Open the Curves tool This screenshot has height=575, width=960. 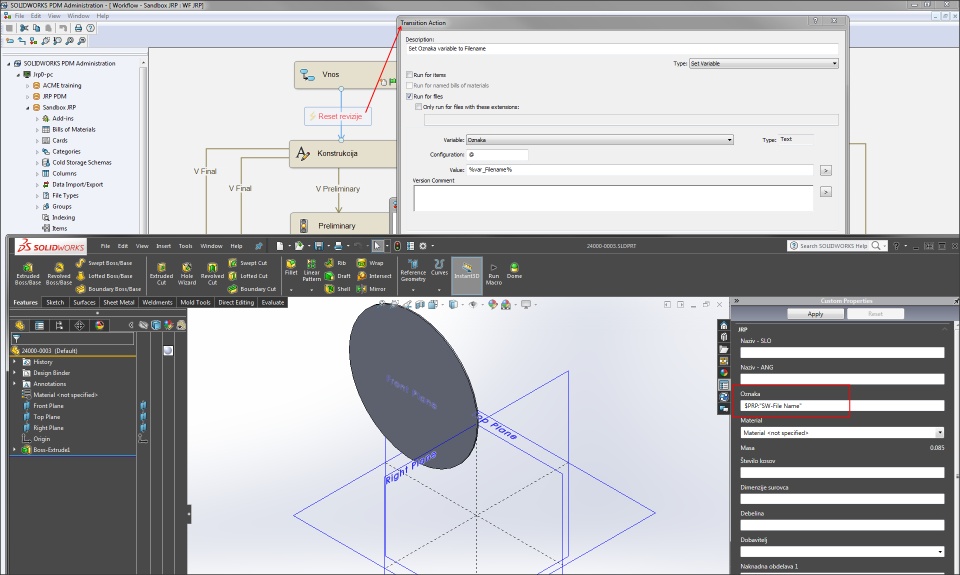pyautogui.click(x=439, y=268)
